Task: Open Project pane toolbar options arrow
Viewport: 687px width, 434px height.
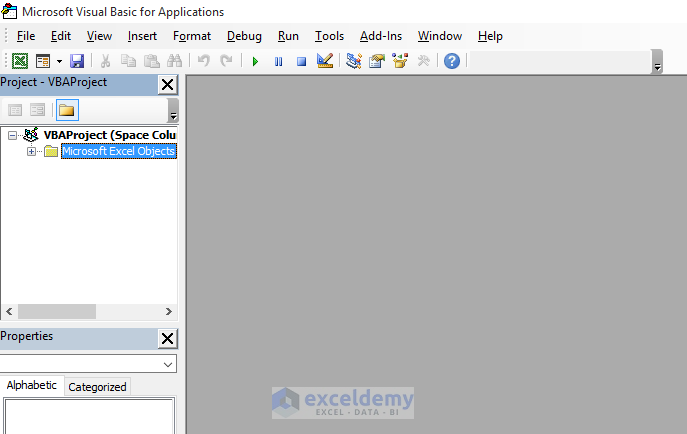Action: tap(173, 110)
